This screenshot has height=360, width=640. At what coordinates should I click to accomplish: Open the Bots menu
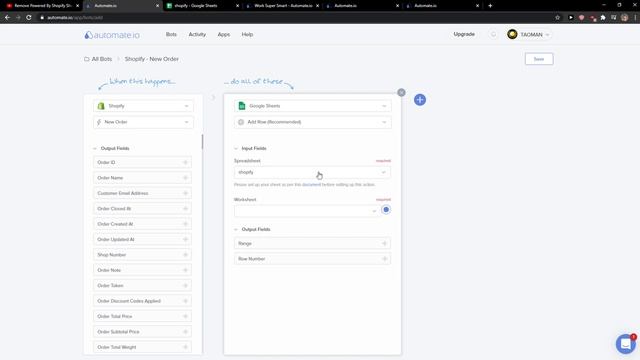(171, 34)
